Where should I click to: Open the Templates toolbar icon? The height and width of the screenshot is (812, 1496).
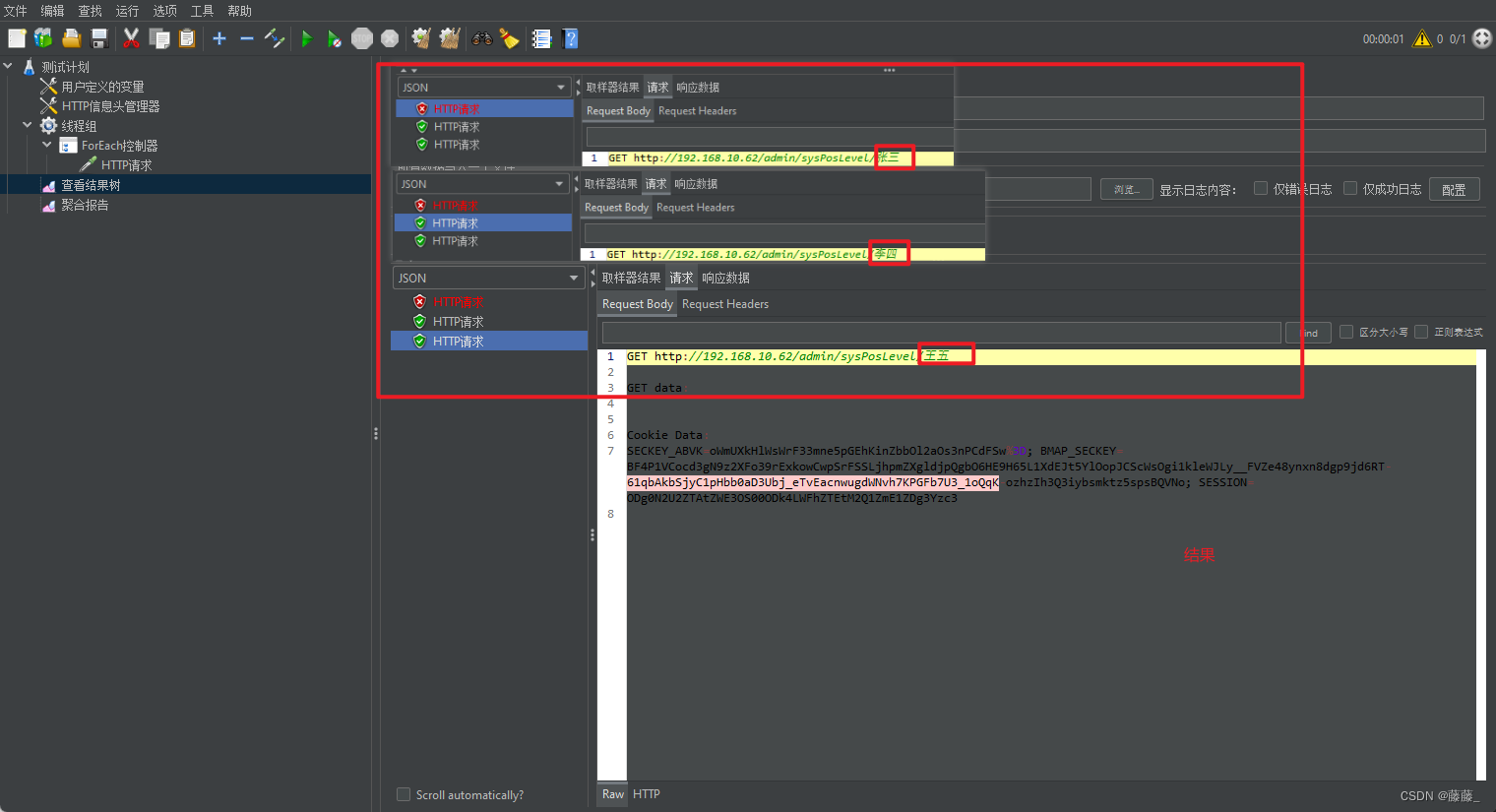click(x=43, y=38)
